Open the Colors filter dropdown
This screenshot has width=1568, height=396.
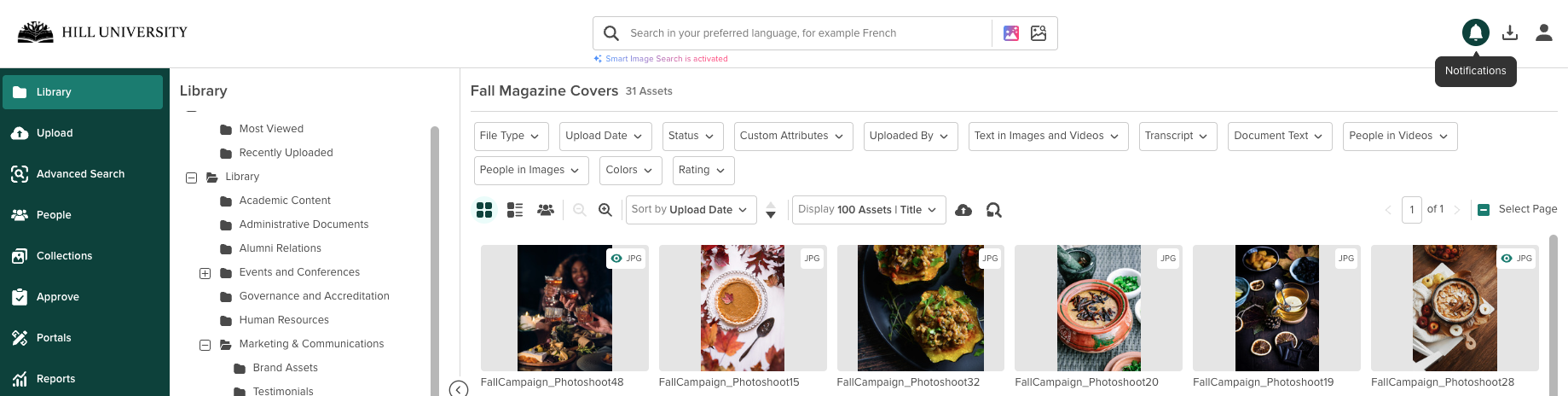(631, 171)
